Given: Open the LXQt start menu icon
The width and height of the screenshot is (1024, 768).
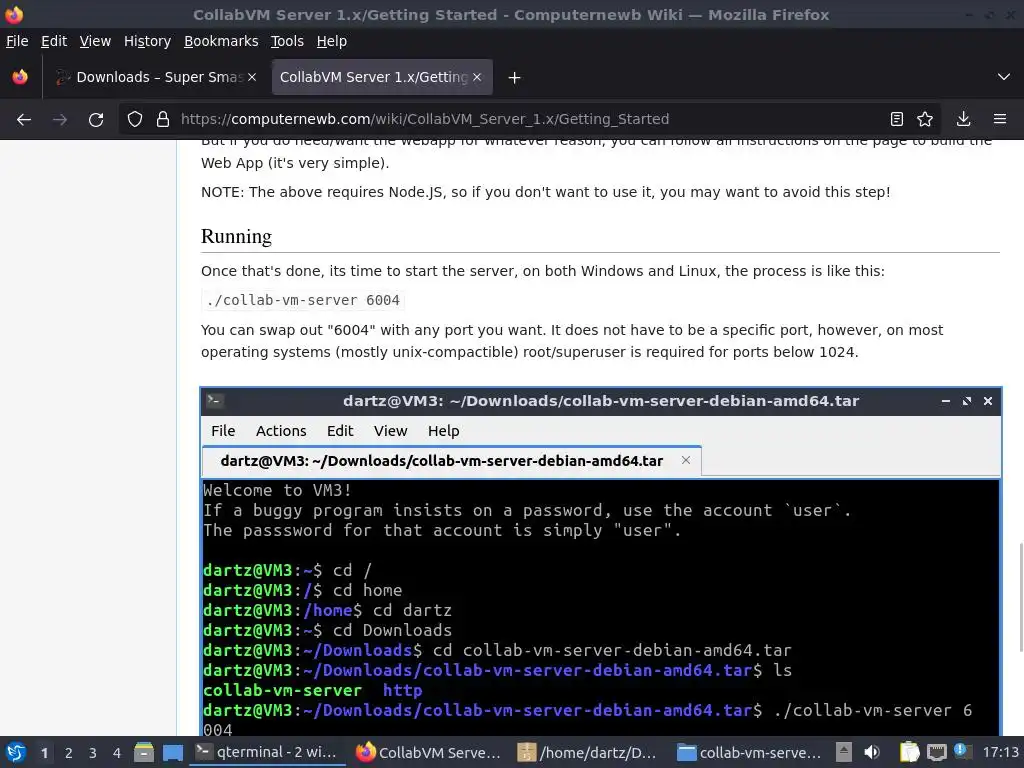Looking at the screenshot, I should (16, 753).
